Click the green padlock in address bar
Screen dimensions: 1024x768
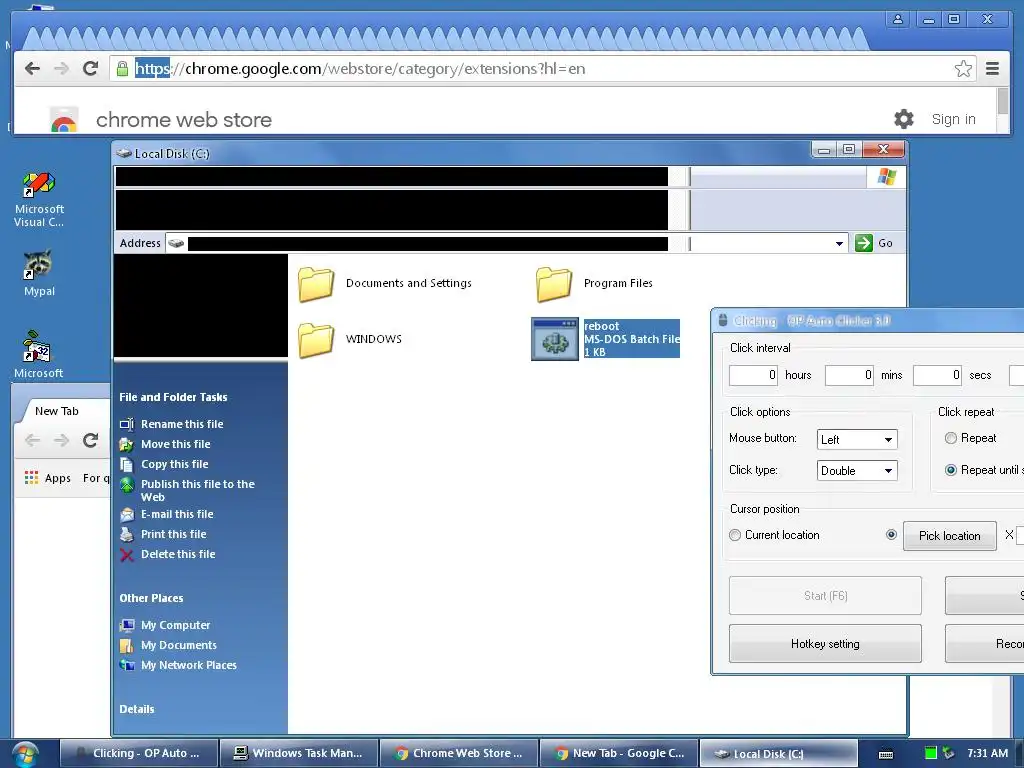pyautogui.click(x=122, y=69)
